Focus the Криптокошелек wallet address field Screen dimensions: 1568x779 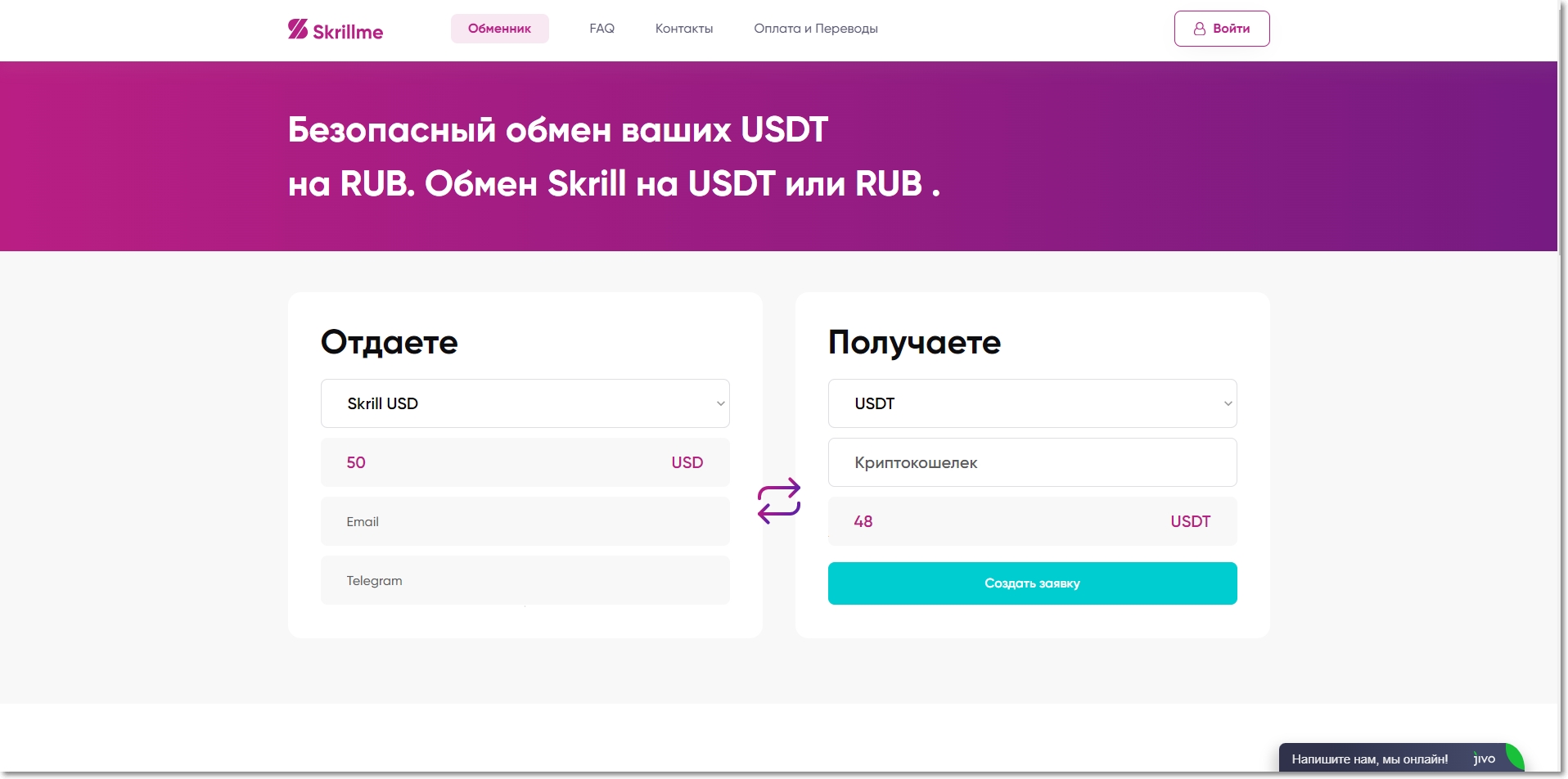point(1033,462)
